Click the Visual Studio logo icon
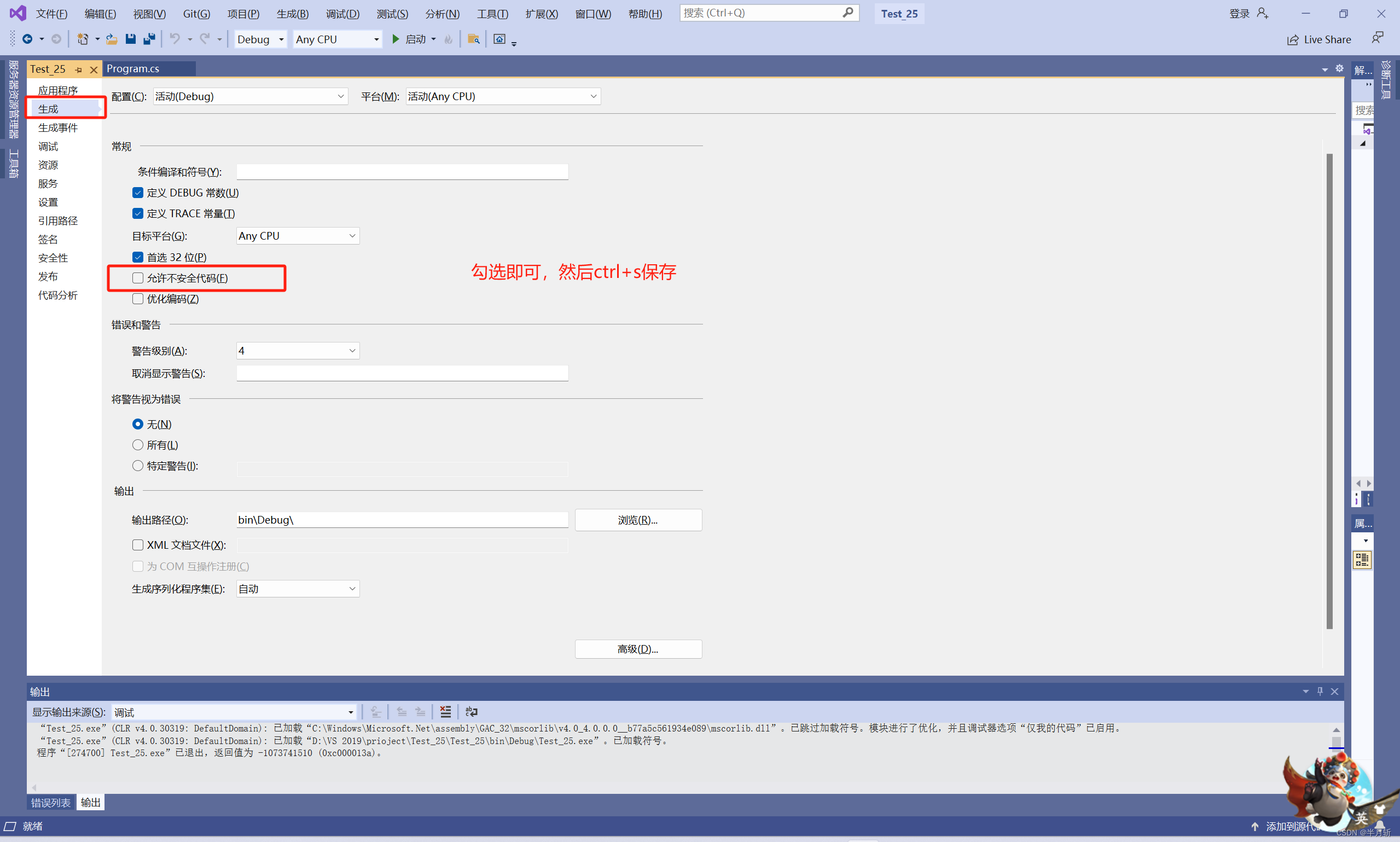 tap(18, 13)
